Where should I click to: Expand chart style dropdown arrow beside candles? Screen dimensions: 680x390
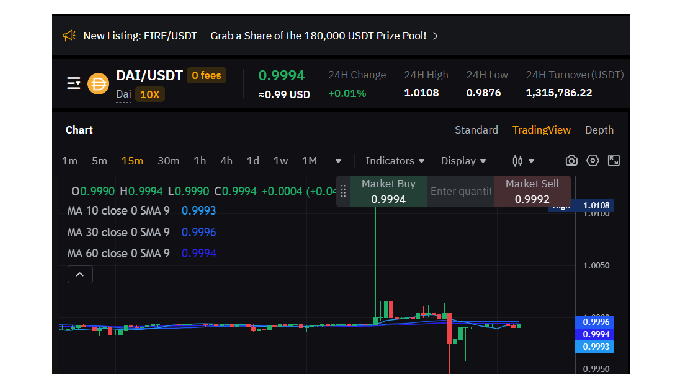point(531,161)
